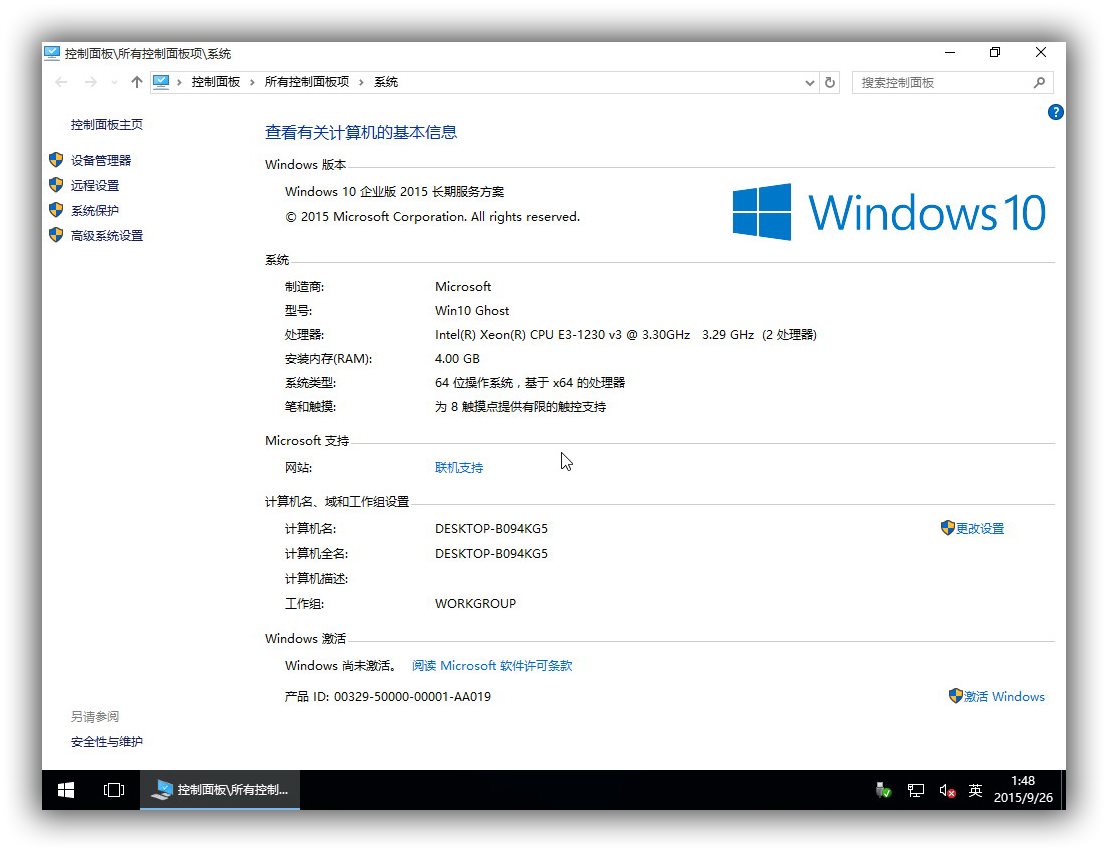Click the 64 位操作系统 system type text
The height and width of the screenshot is (852, 1108).
(530, 383)
